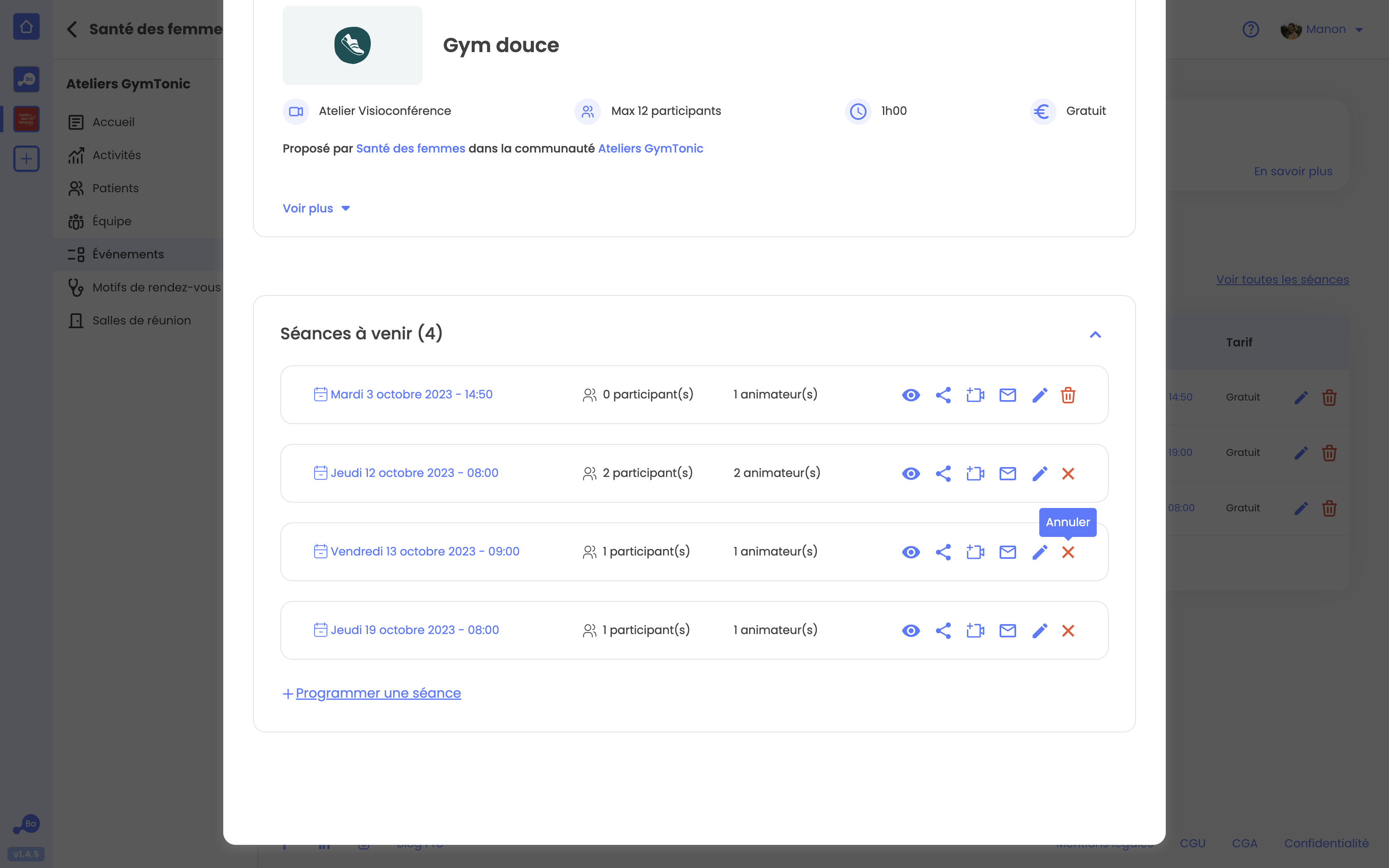Click Voir toutes les séances link

point(1282,279)
